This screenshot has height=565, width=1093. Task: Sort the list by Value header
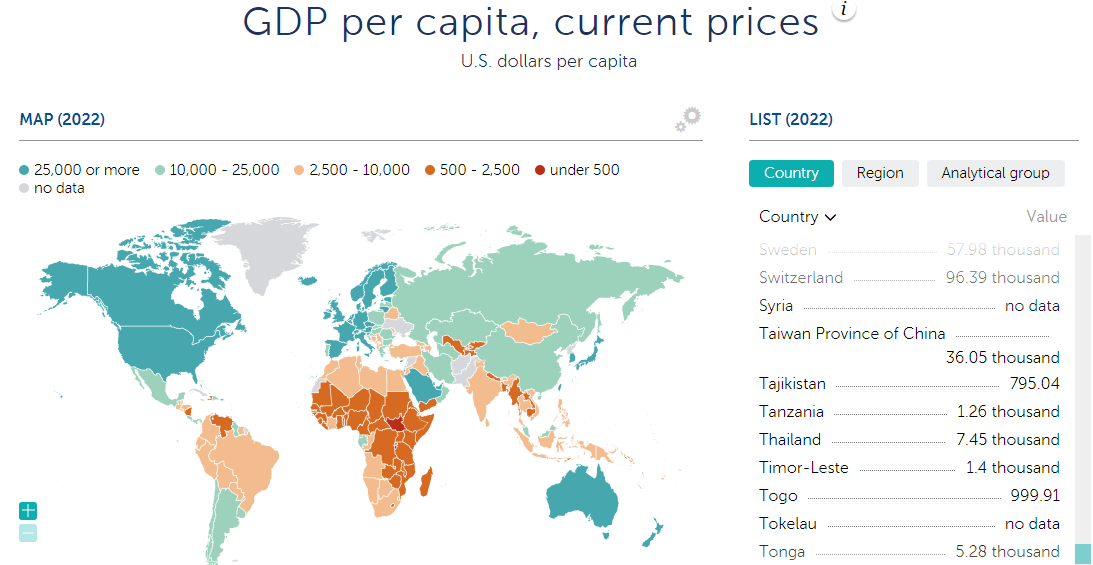[1046, 217]
